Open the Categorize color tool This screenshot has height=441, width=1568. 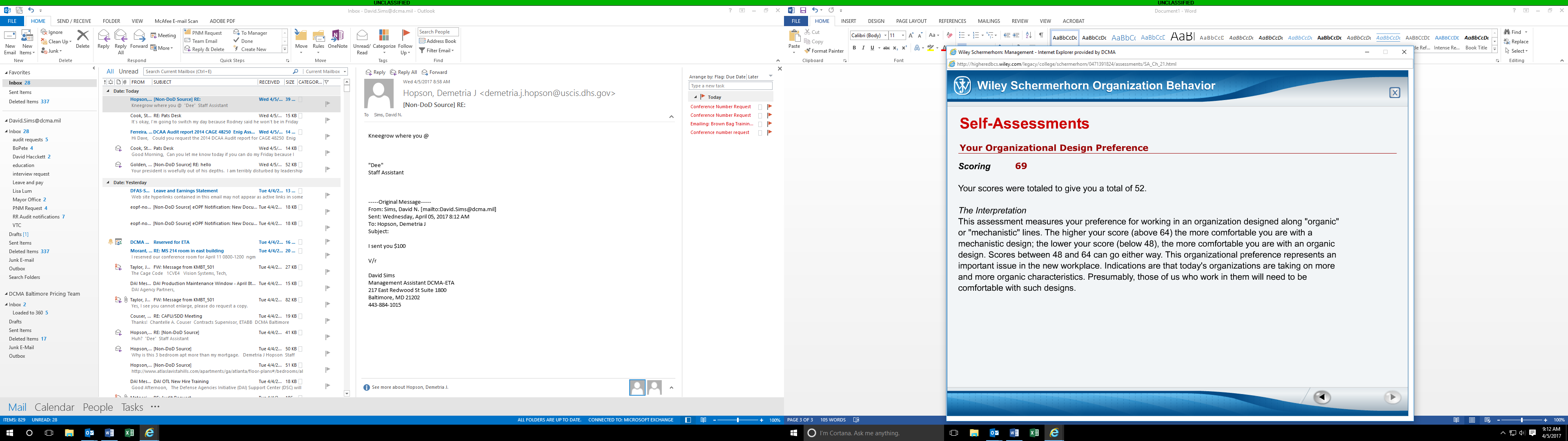tap(383, 38)
